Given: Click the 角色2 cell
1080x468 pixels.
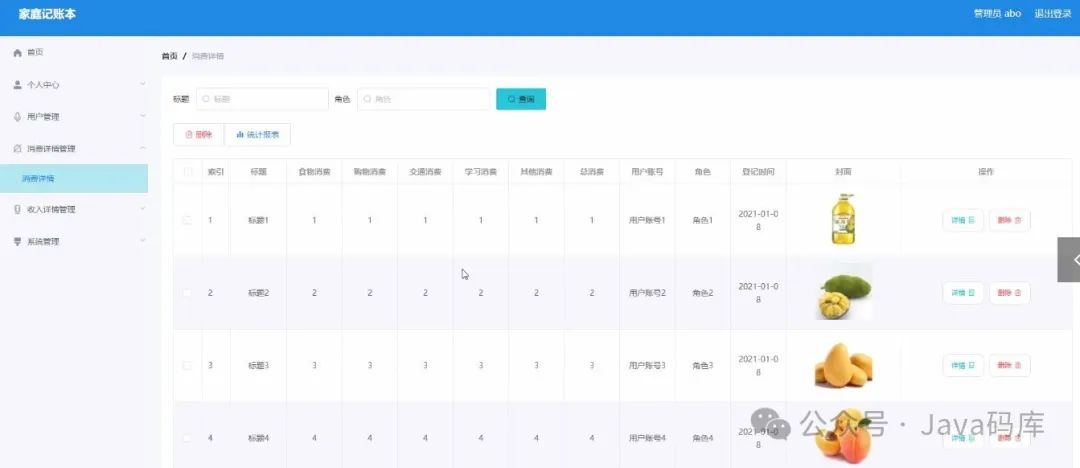Looking at the screenshot, I should [x=703, y=293].
